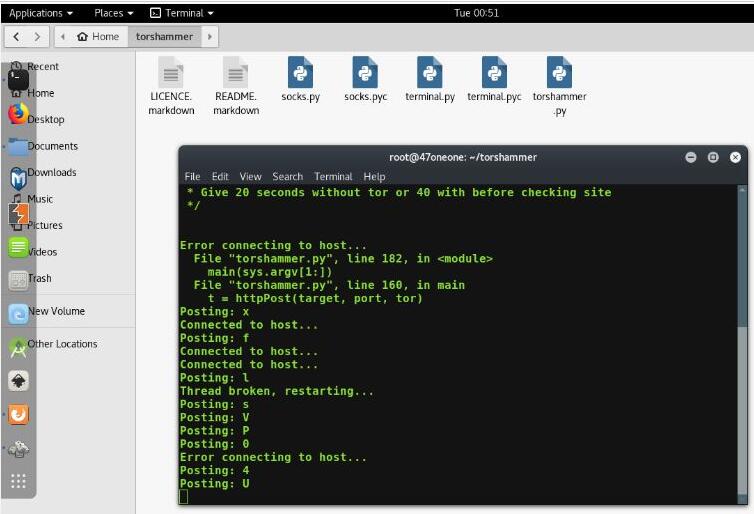Screen dimensions: 754x514
Task: Click the Help menu in Terminal
Action: 374,177
